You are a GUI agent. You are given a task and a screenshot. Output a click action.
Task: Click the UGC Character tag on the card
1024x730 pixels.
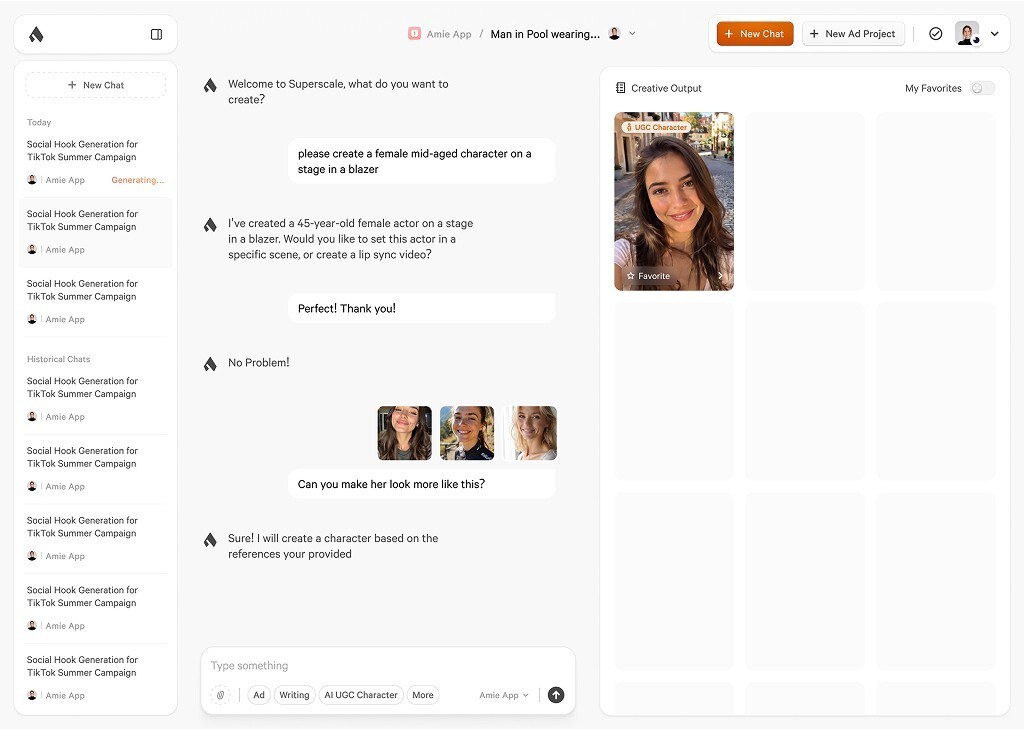(656, 127)
